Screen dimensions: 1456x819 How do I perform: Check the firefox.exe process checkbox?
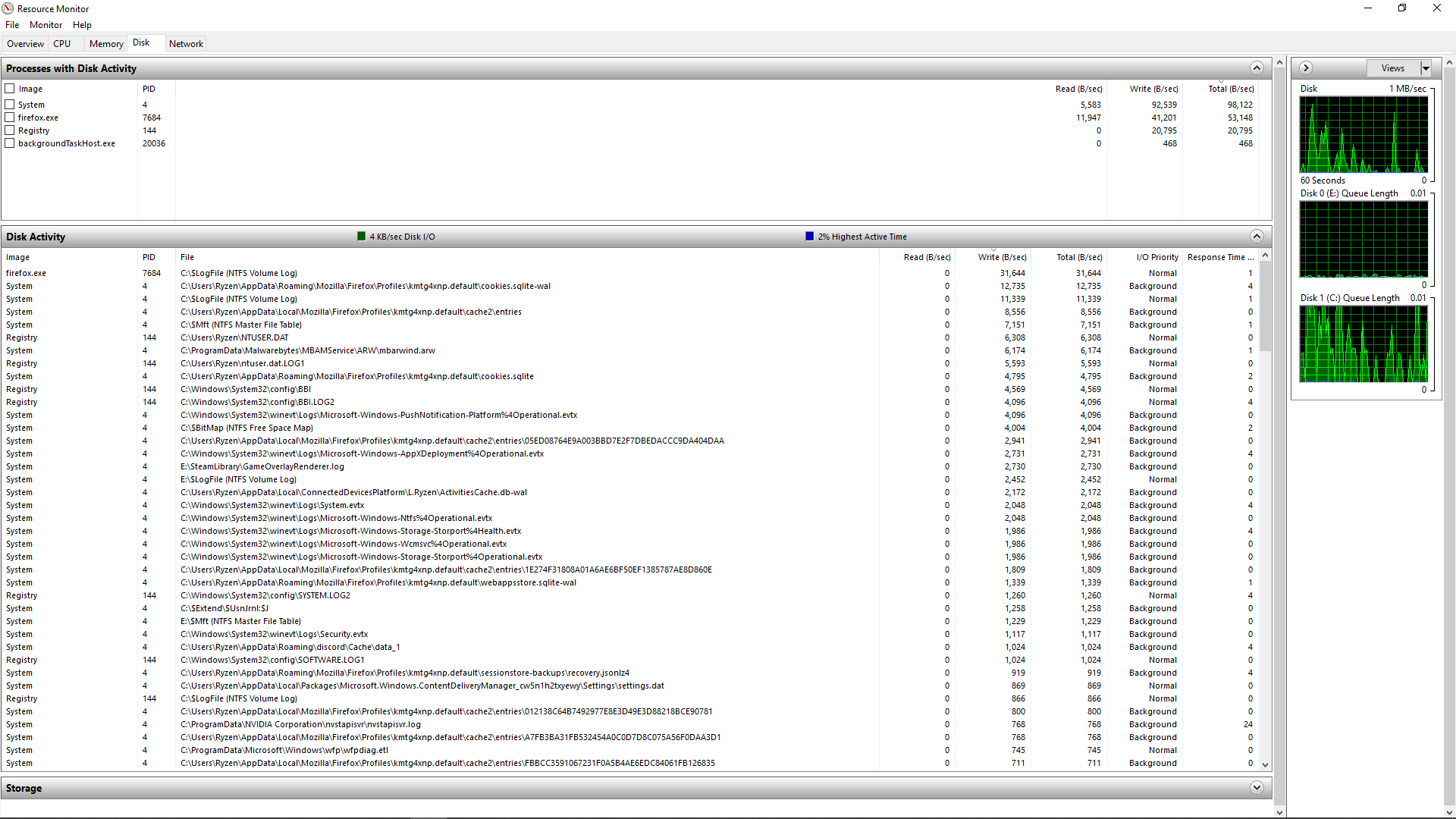point(10,118)
